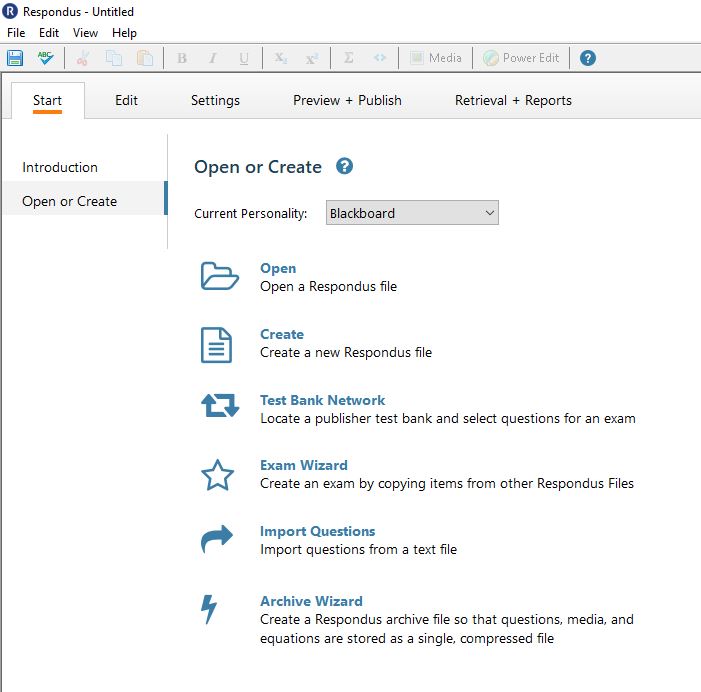This screenshot has height=692, width=701.
Task: Click the Exam Wizard star icon
Action: point(217,475)
